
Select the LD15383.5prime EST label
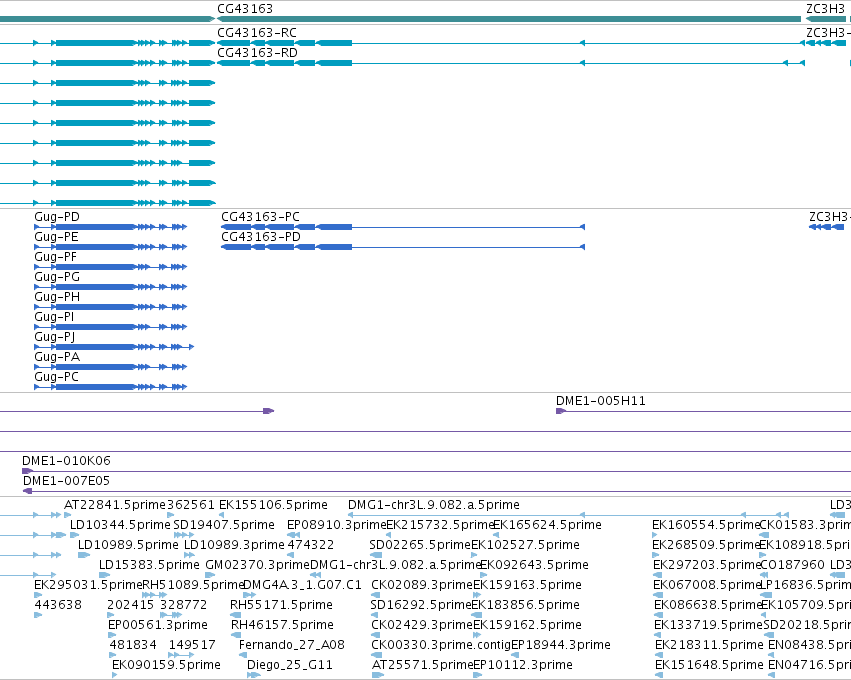pos(149,565)
